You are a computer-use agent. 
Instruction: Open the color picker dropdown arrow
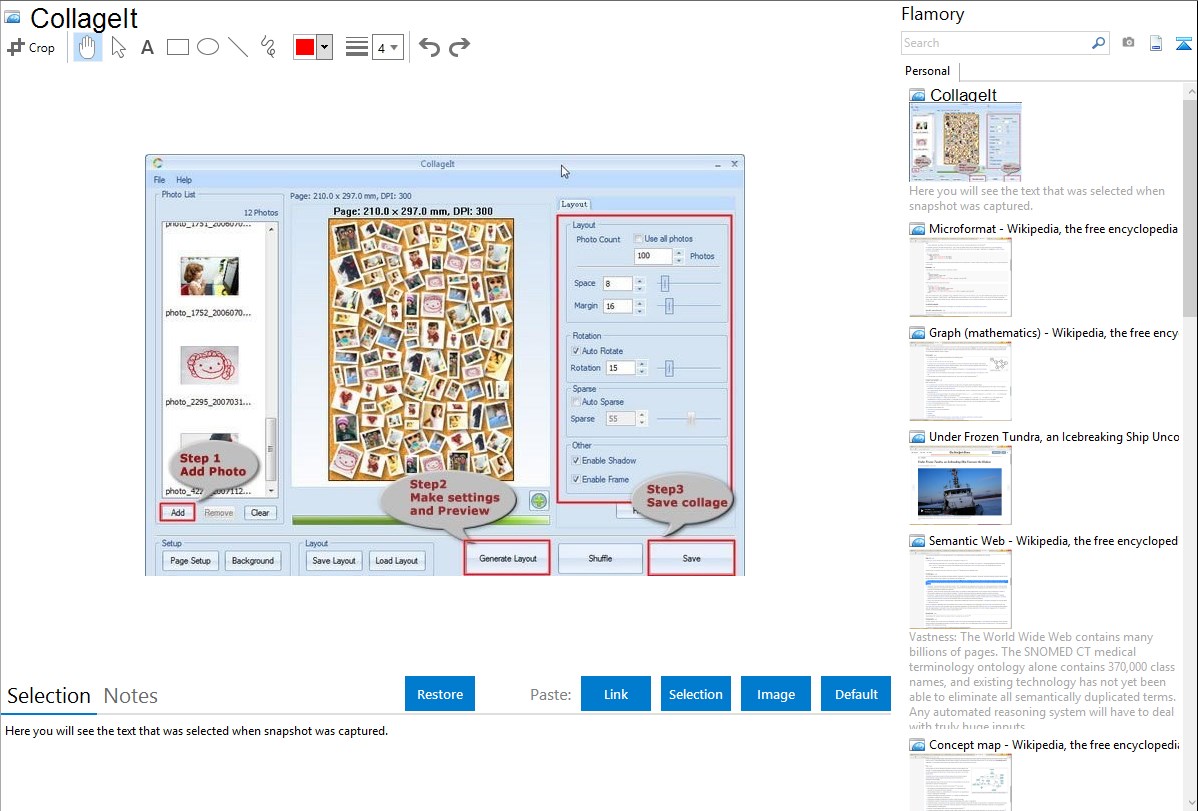click(x=324, y=47)
